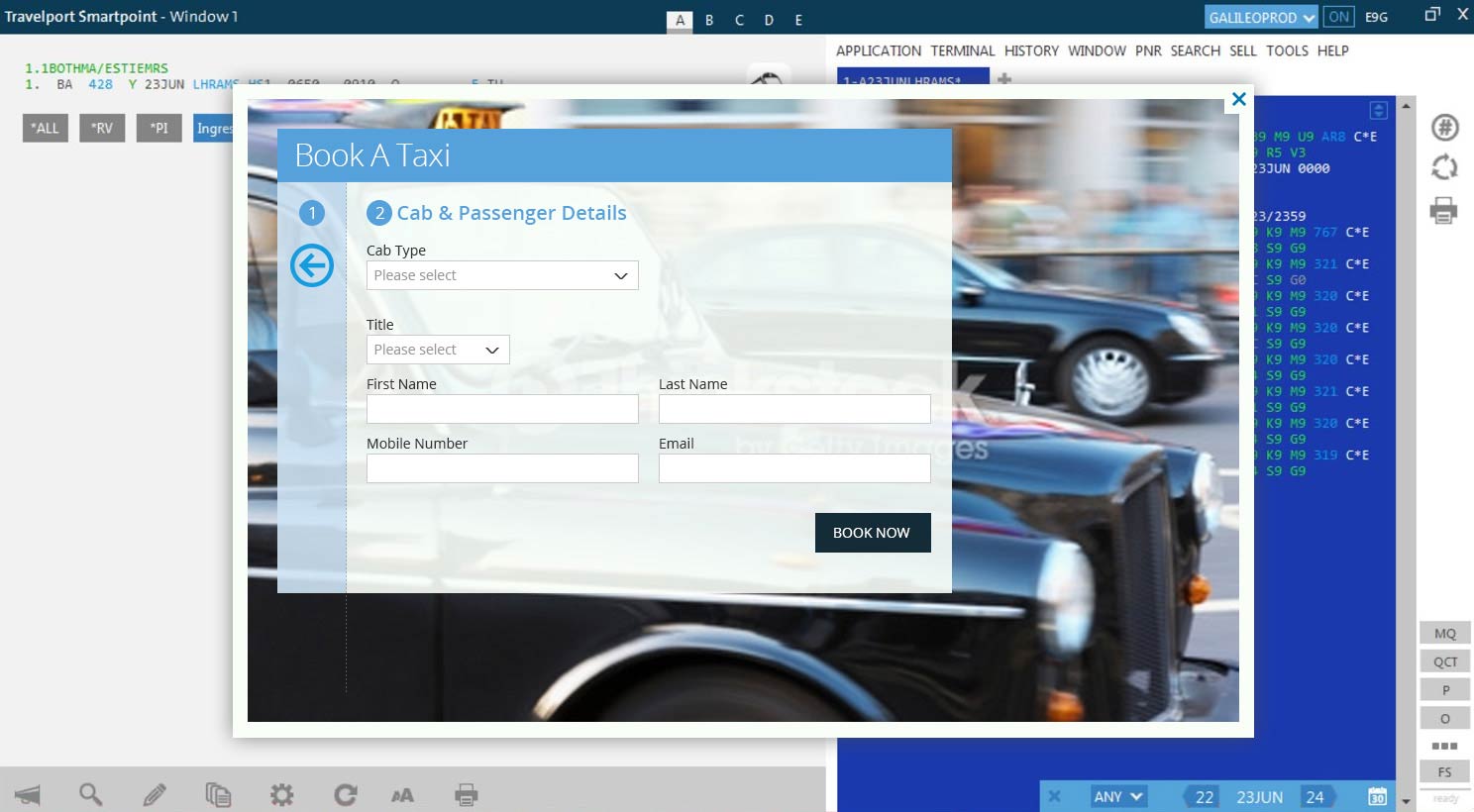1474x812 pixels.
Task: Click the QCT quick command button
Action: point(1445,661)
